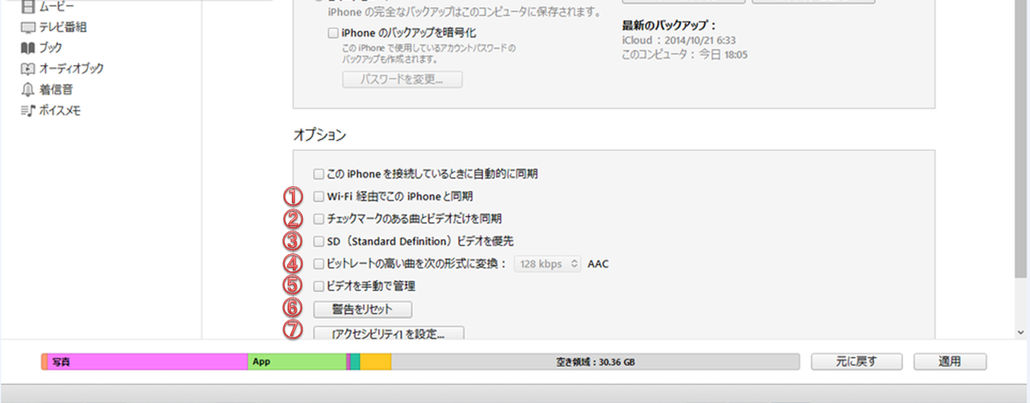1030x403 pixels.
Task: Toggle auto-sync when this iPhone is connected
Action: [x=319, y=174]
